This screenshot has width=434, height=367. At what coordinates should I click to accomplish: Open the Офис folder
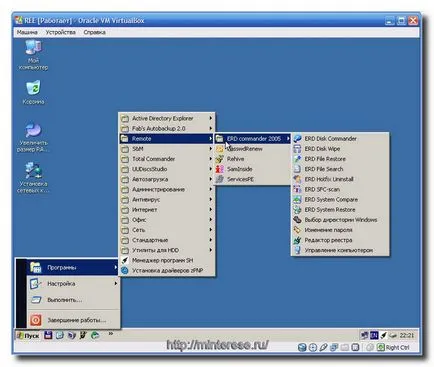(167, 220)
